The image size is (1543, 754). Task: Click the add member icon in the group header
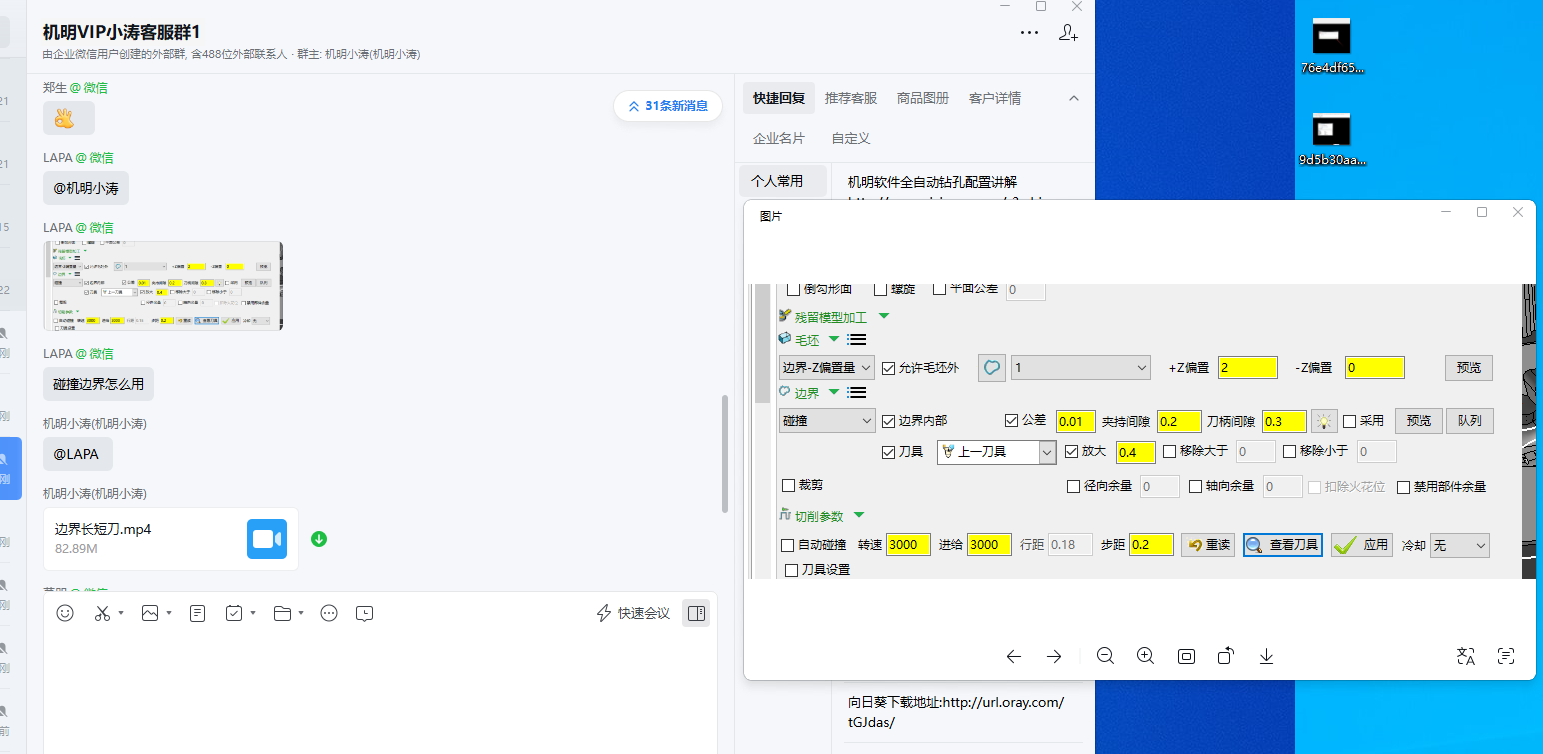(x=1068, y=33)
